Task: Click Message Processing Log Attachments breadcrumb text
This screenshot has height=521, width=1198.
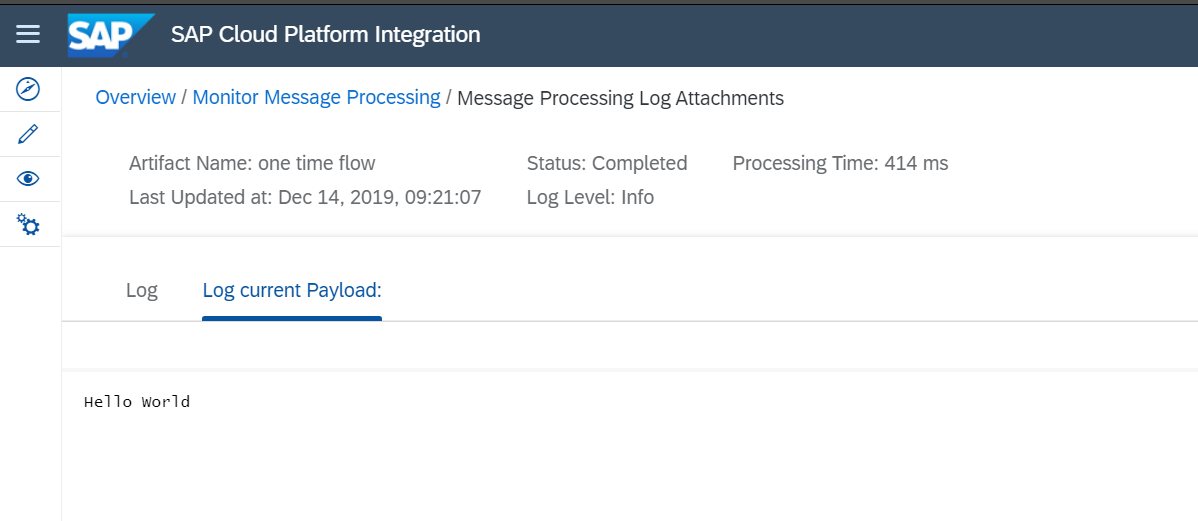Action: click(x=620, y=98)
